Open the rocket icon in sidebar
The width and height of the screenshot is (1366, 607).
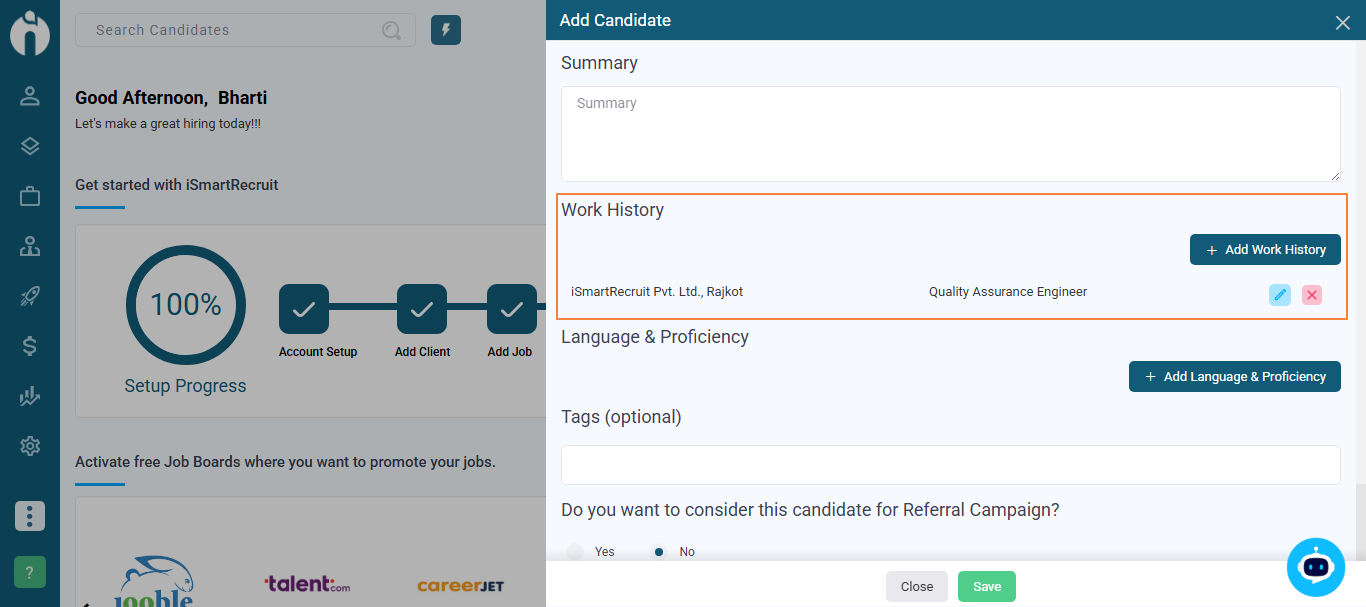point(30,296)
